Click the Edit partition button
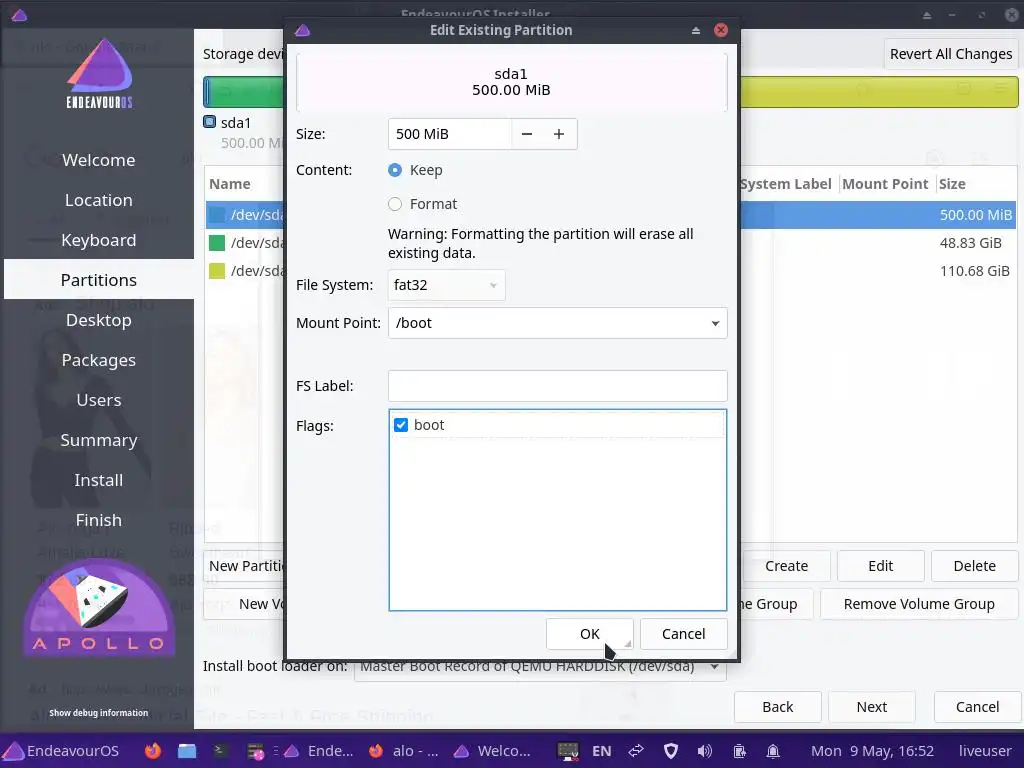Screen dimensions: 1024x768 pos(880,566)
